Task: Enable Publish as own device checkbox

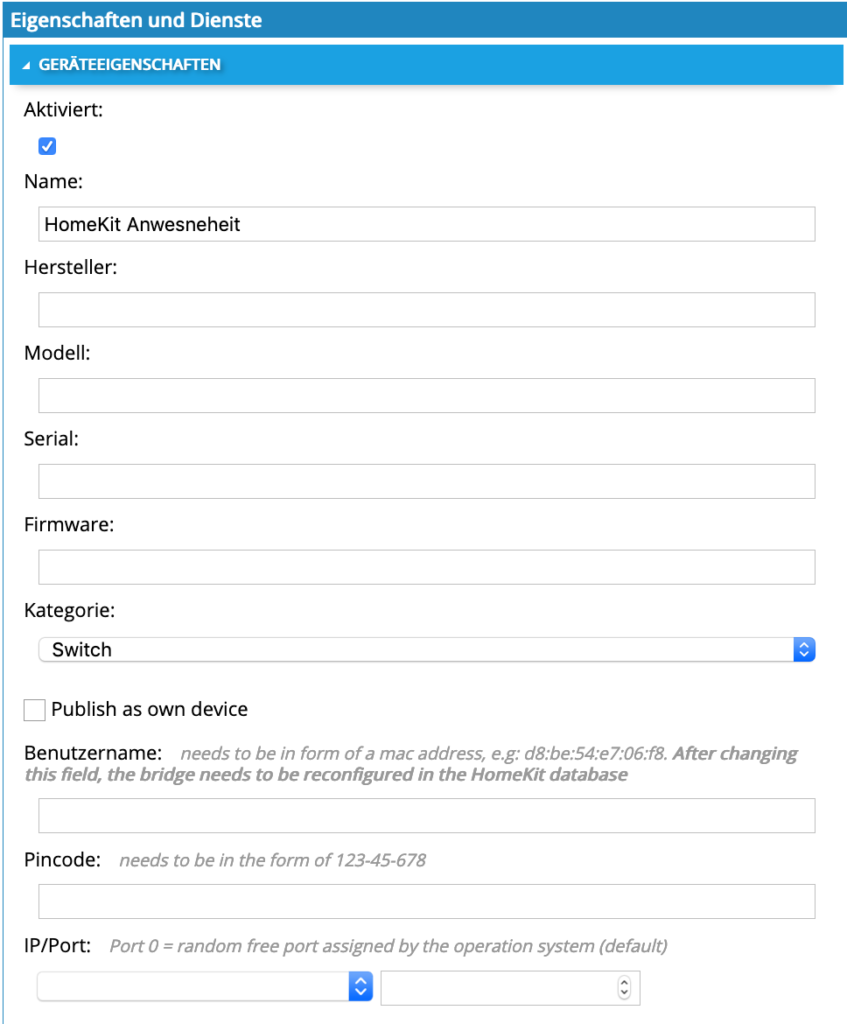Action: (x=35, y=709)
